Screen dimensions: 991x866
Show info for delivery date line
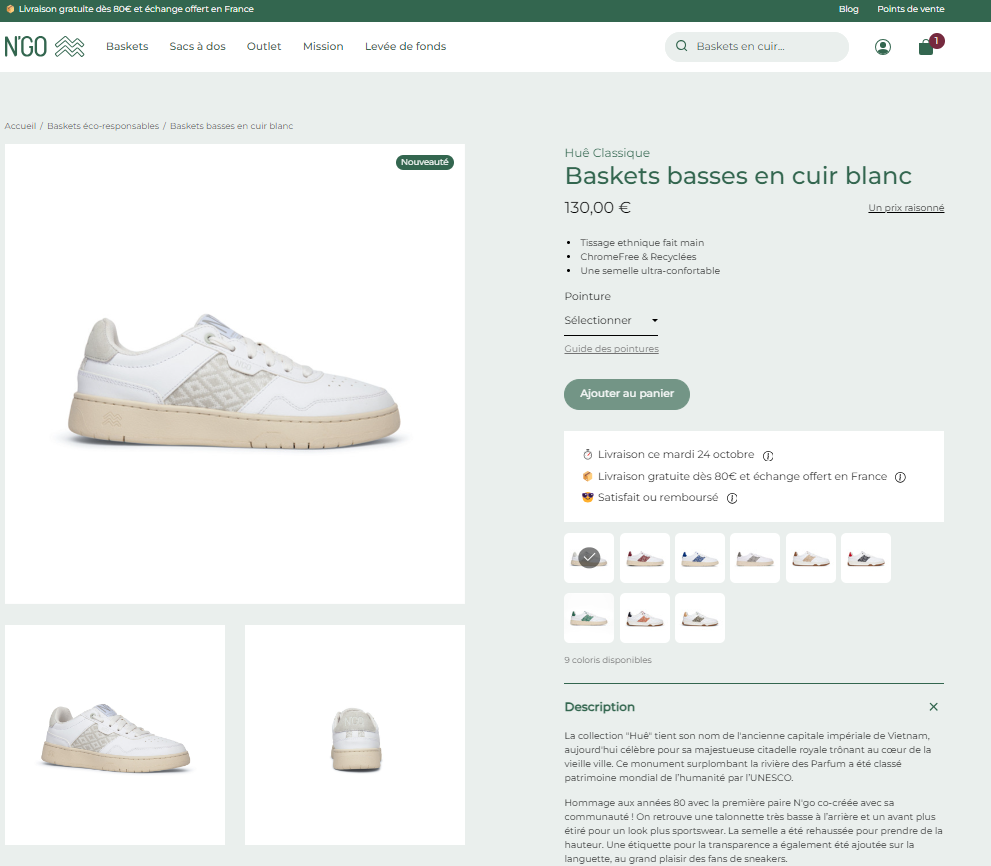pyautogui.click(x=768, y=455)
